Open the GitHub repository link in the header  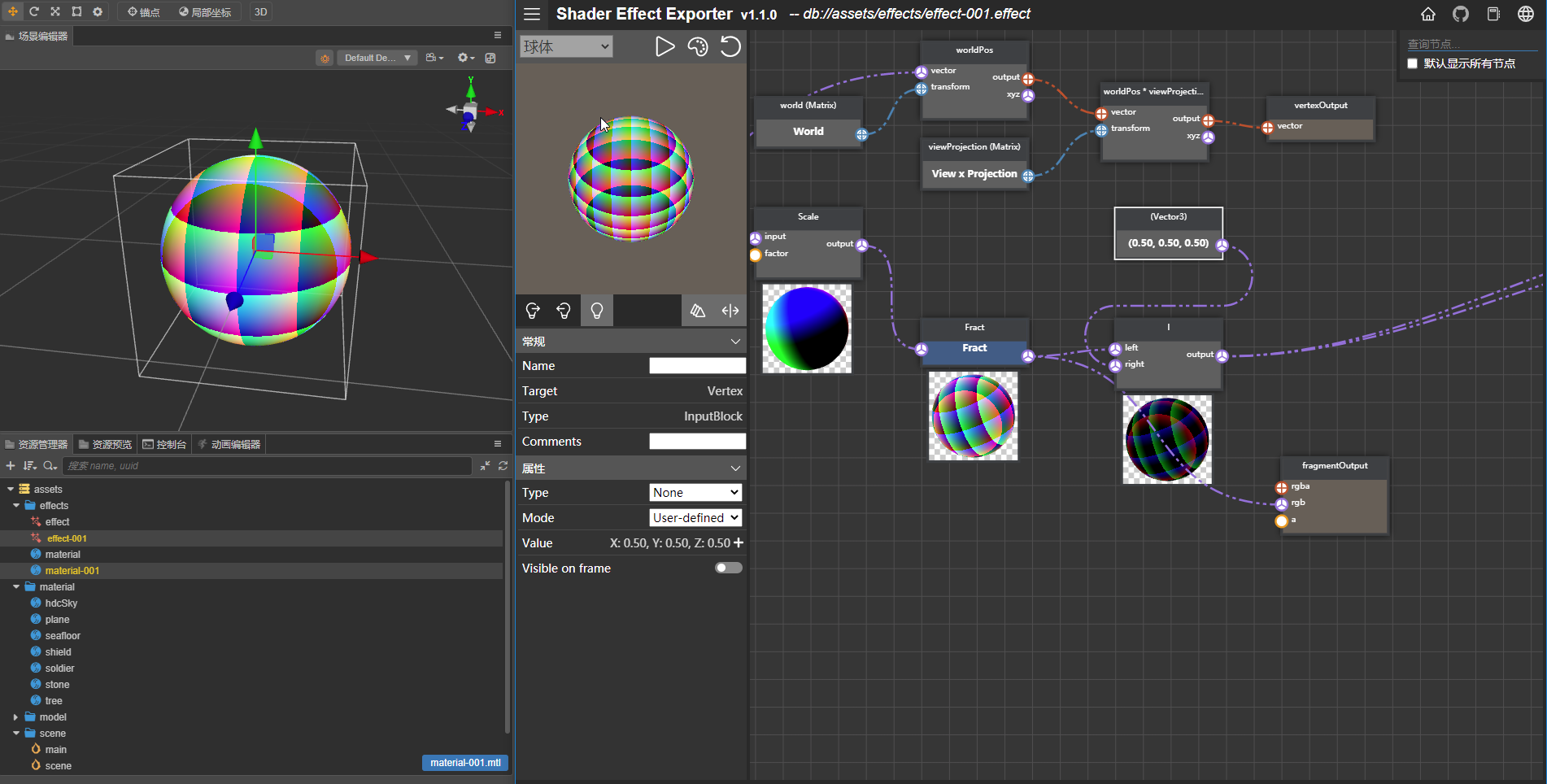[x=1460, y=14]
